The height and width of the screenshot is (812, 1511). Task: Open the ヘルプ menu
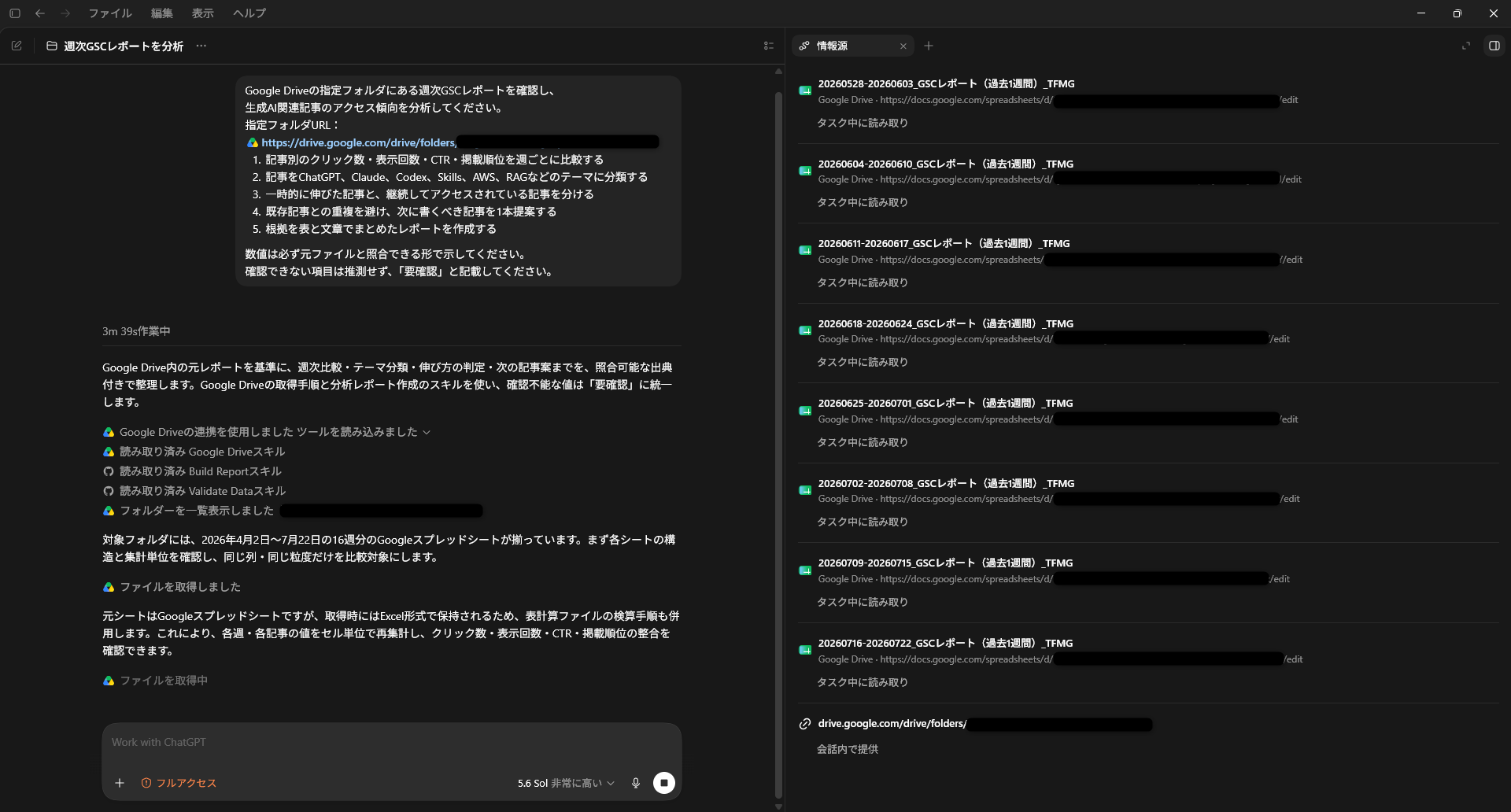coord(249,13)
